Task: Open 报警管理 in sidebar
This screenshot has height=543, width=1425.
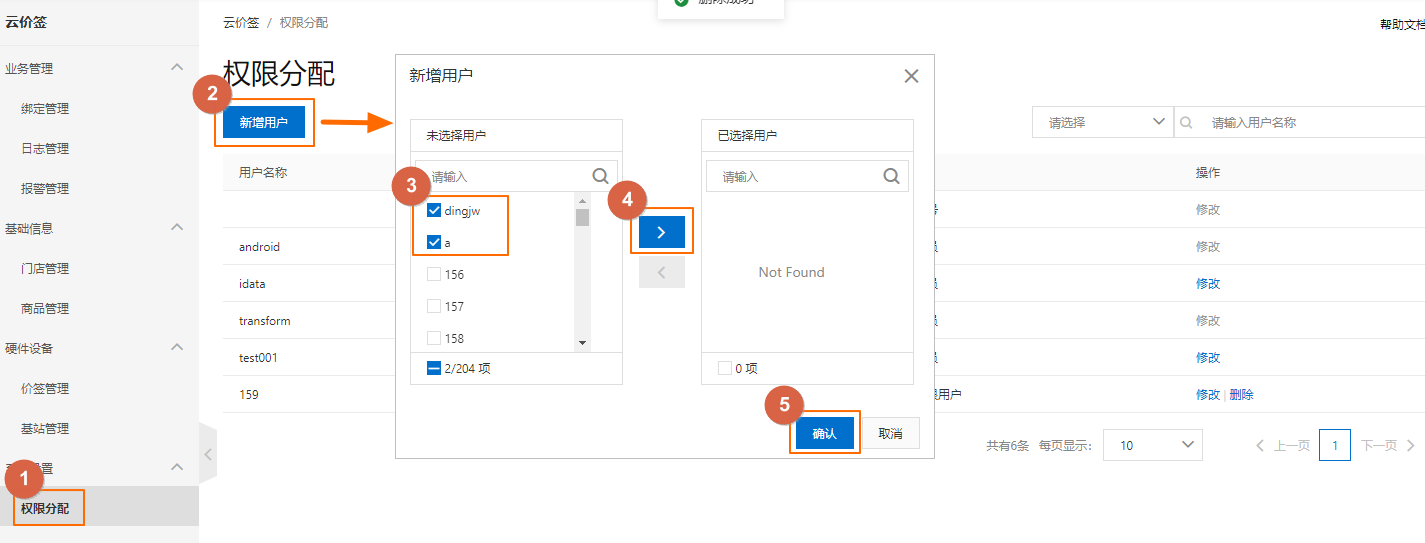Action: [45, 188]
